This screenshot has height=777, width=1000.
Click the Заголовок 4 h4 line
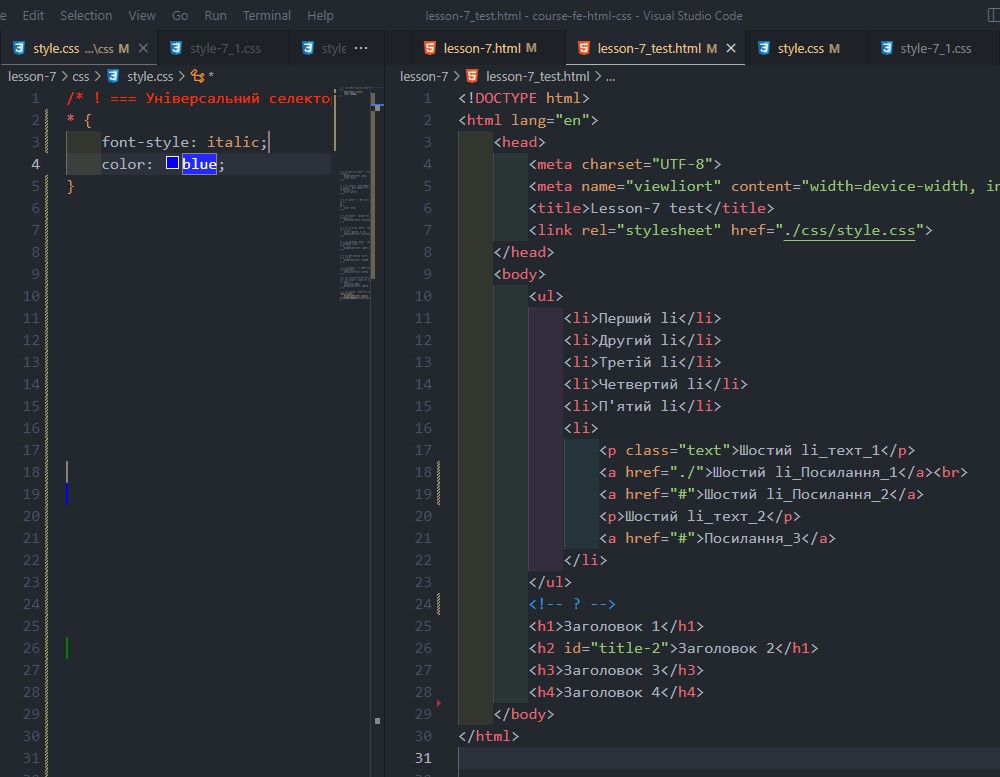(616, 692)
